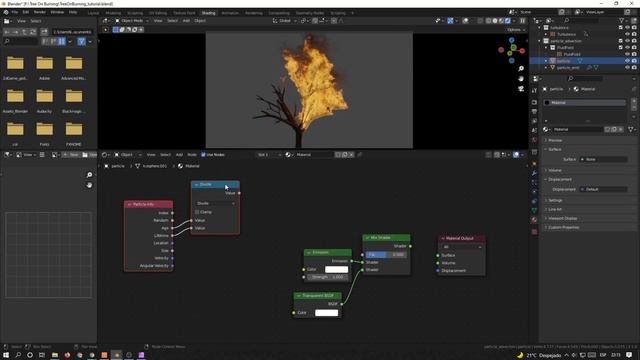Disable render for the particle_emit object
Image resolution: width=640 pixels, height=360 pixels.
[634, 67]
